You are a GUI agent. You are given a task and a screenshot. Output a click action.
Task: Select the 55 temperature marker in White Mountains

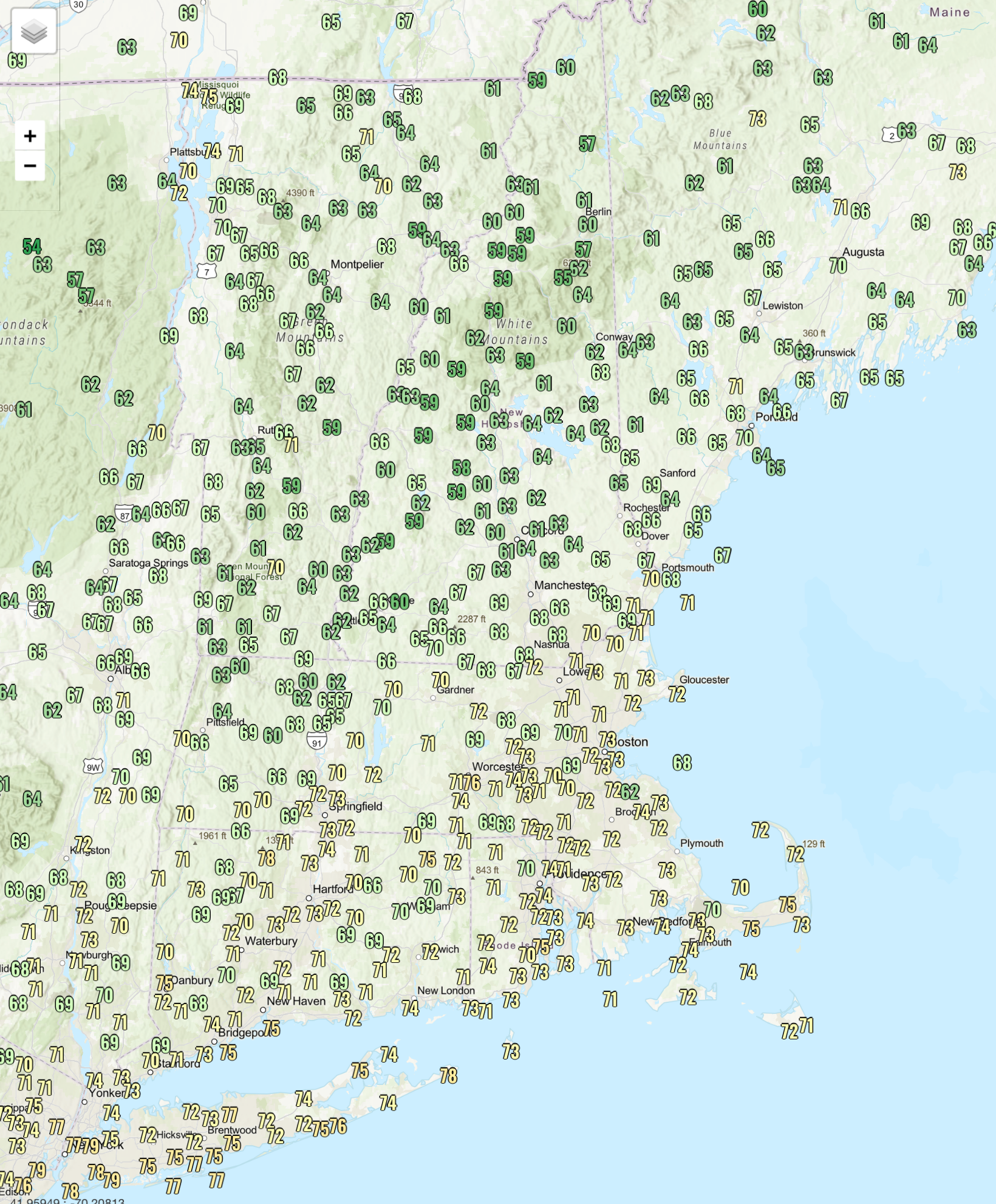563,278
